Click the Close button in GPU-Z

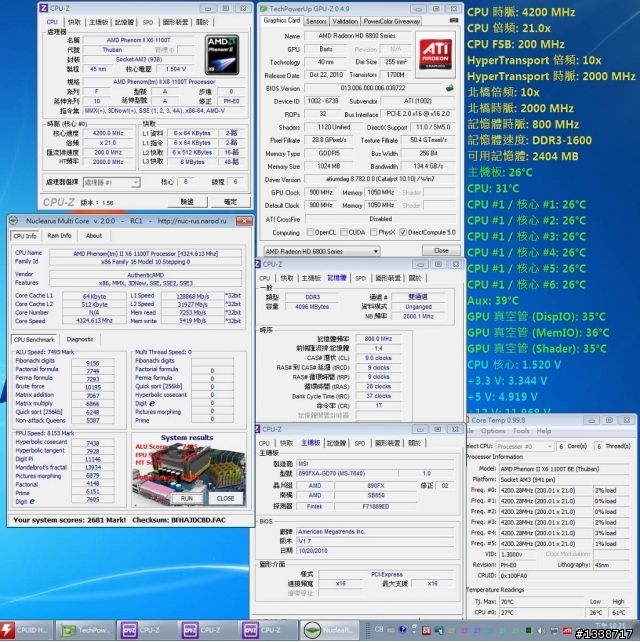(441, 250)
